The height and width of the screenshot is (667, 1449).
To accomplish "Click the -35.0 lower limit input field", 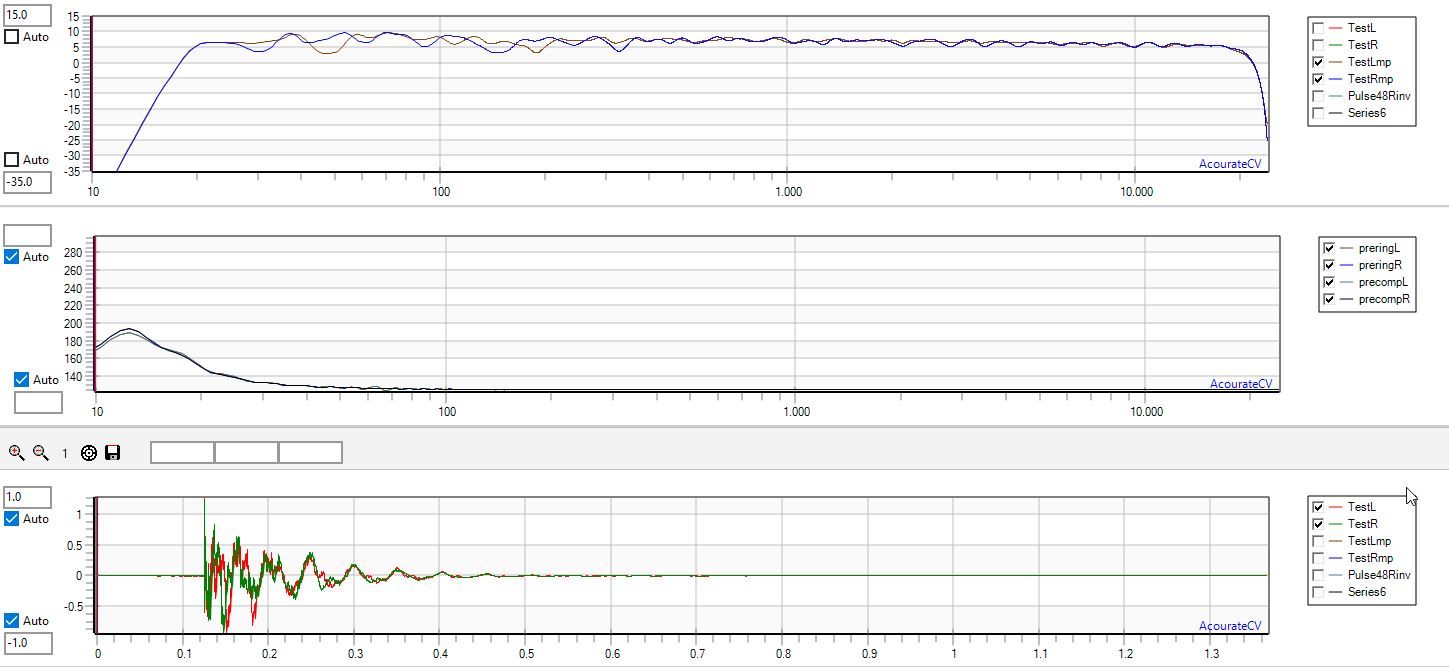I will click(x=27, y=183).
